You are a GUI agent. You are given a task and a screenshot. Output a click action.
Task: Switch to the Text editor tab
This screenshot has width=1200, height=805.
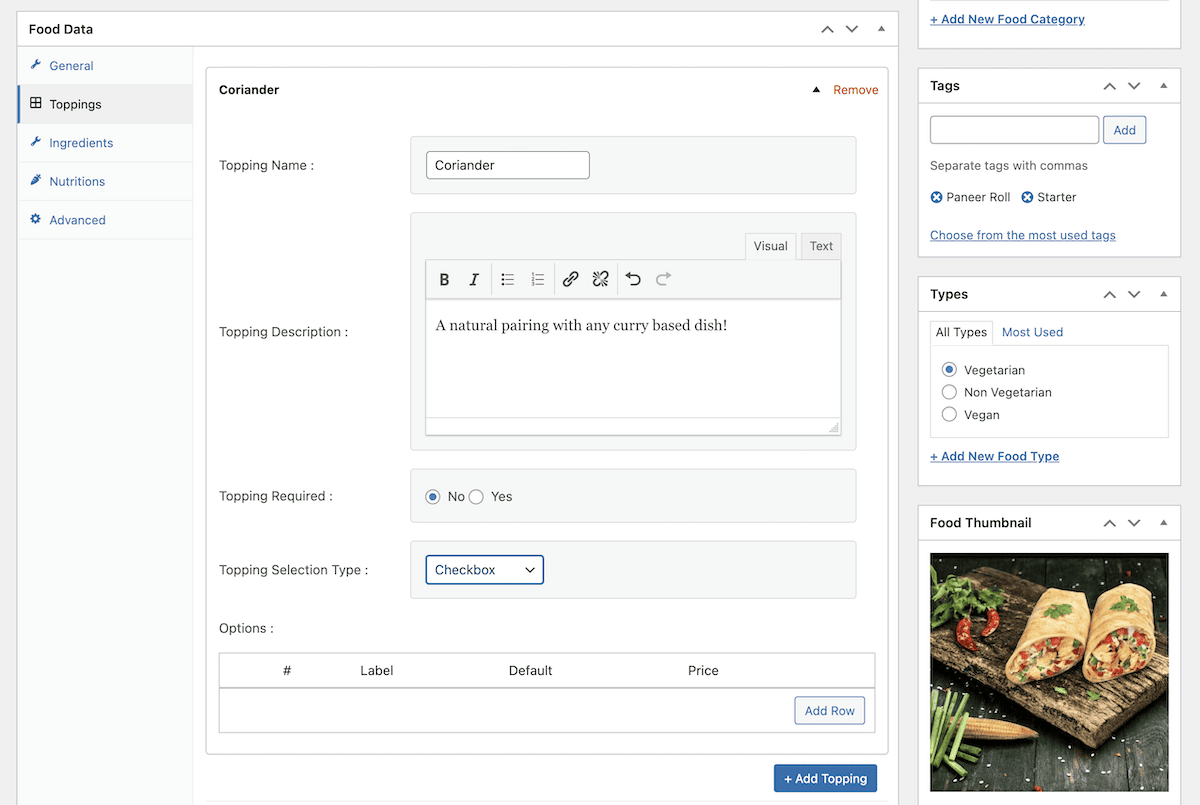coord(821,246)
